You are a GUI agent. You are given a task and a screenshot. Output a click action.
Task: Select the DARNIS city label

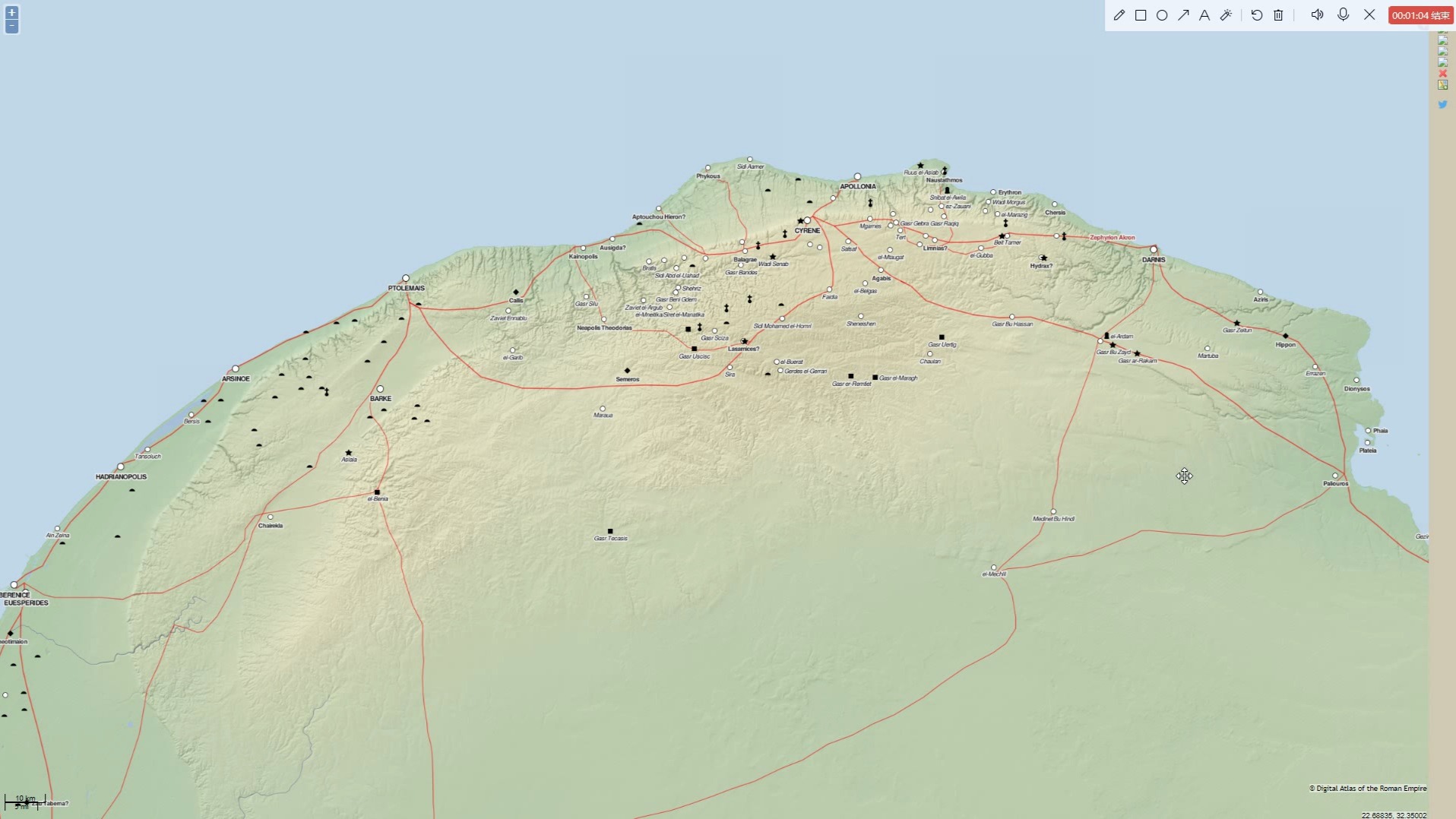coord(1154,260)
